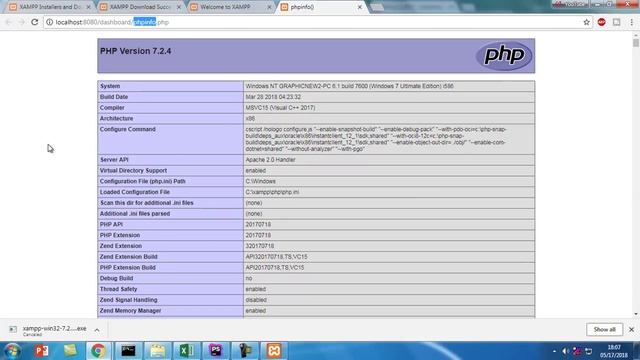The height and width of the screenshot is (360, 640).
Task: Switch to Welcome to XAMPP tab
Action: (231, 7)
